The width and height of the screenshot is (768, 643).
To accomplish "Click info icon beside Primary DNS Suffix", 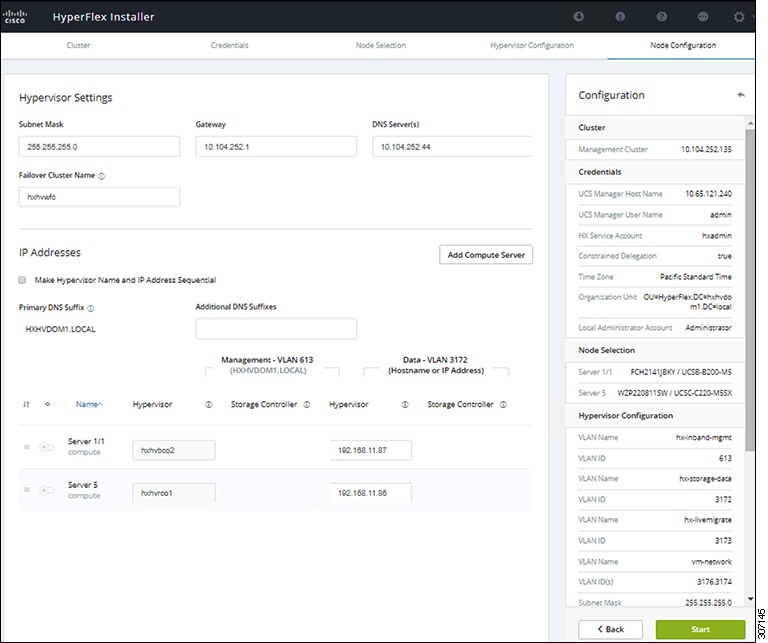I will [91, 308].
